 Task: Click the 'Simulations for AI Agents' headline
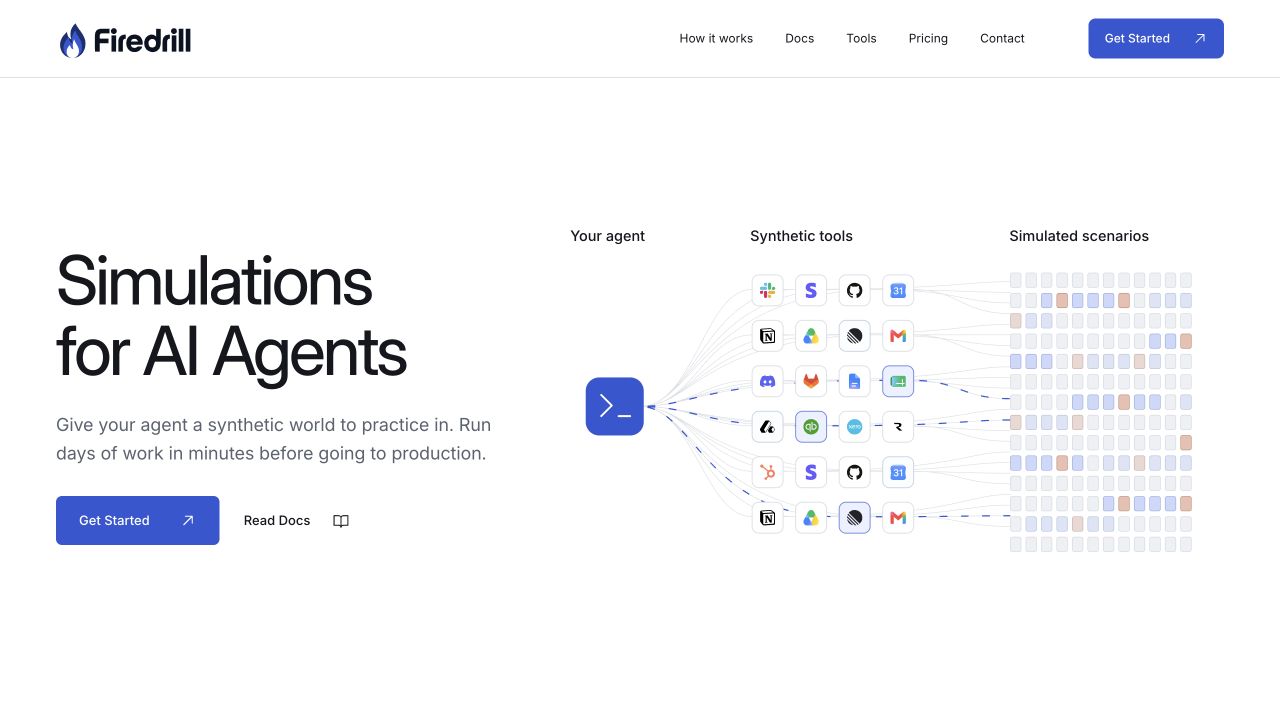[231, 316]
